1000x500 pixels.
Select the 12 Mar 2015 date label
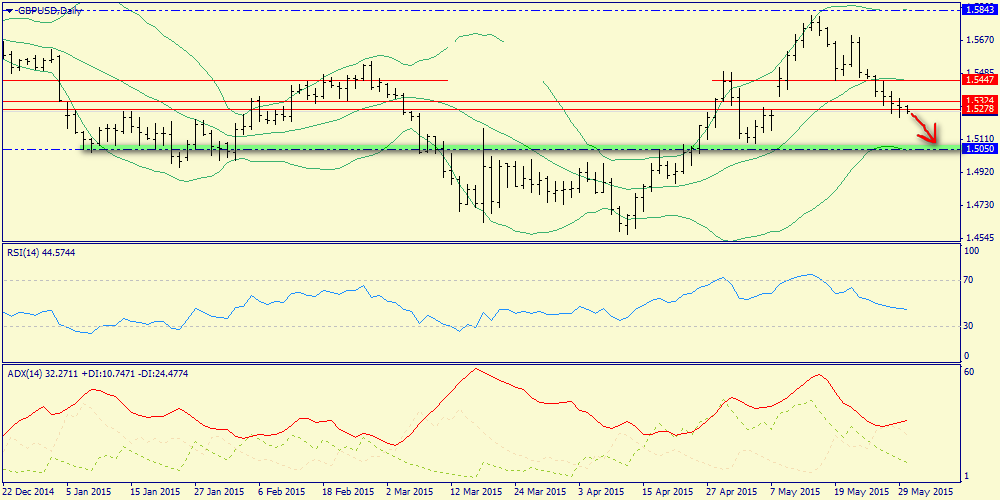pyautogui.click(x=476, y=492)
